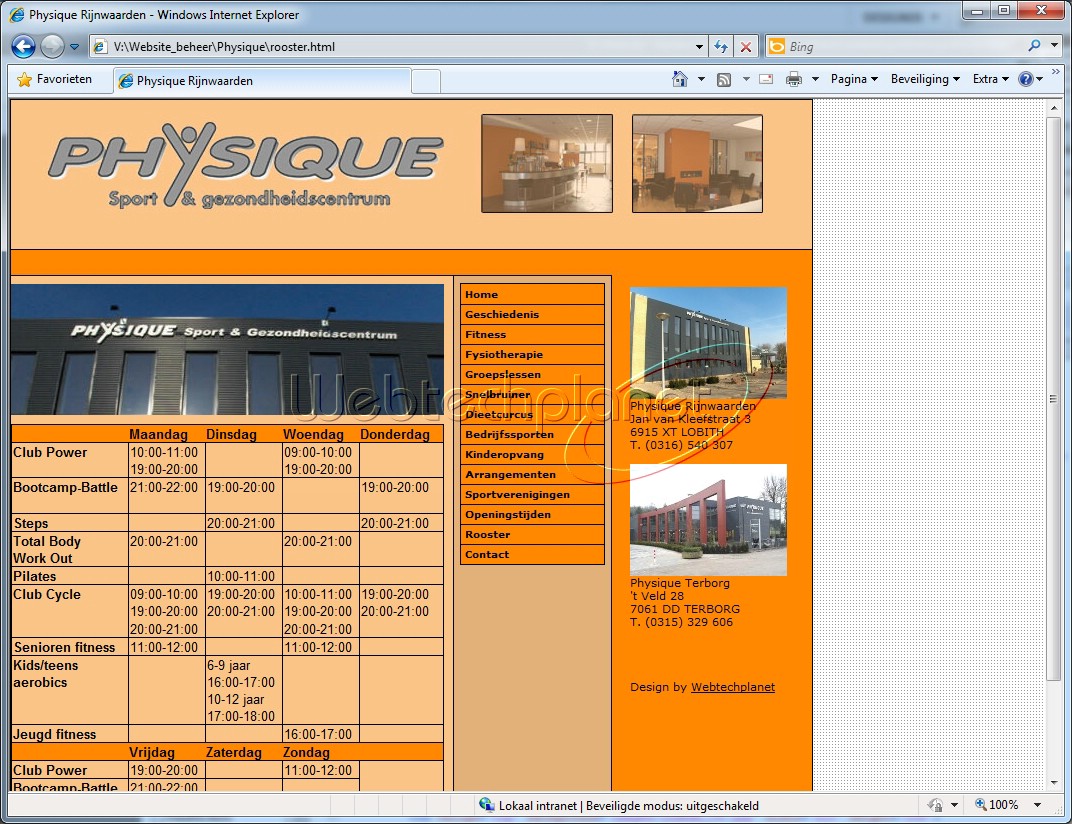Select Jeugd fitness 16:00-17:00 cell
1072x824 pixels.
321,734
